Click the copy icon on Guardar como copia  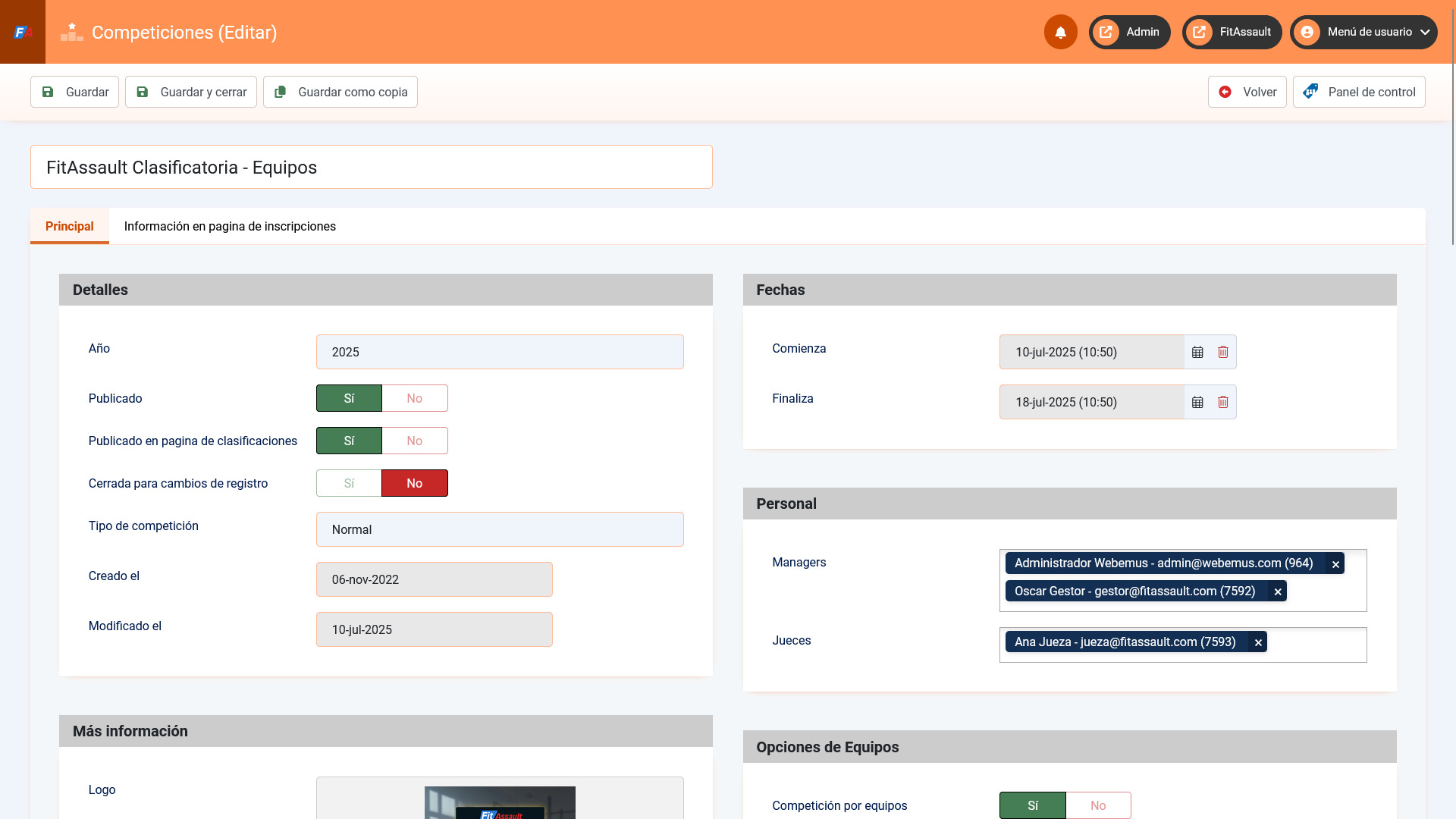point(280,92)
